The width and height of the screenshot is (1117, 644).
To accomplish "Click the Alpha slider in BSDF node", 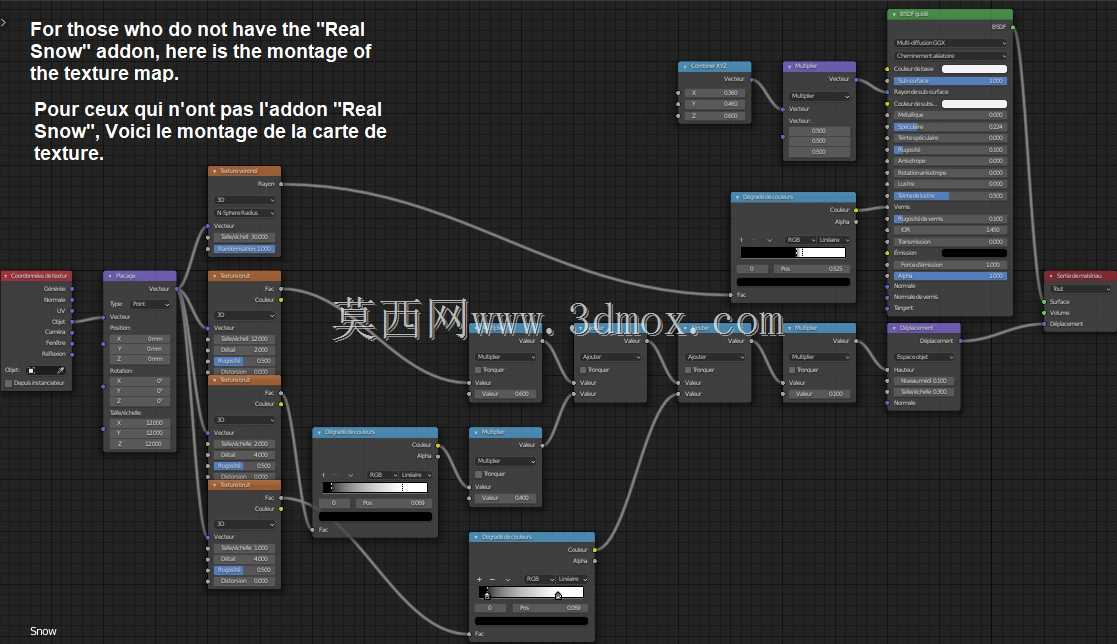I will [x=950, y=276].
